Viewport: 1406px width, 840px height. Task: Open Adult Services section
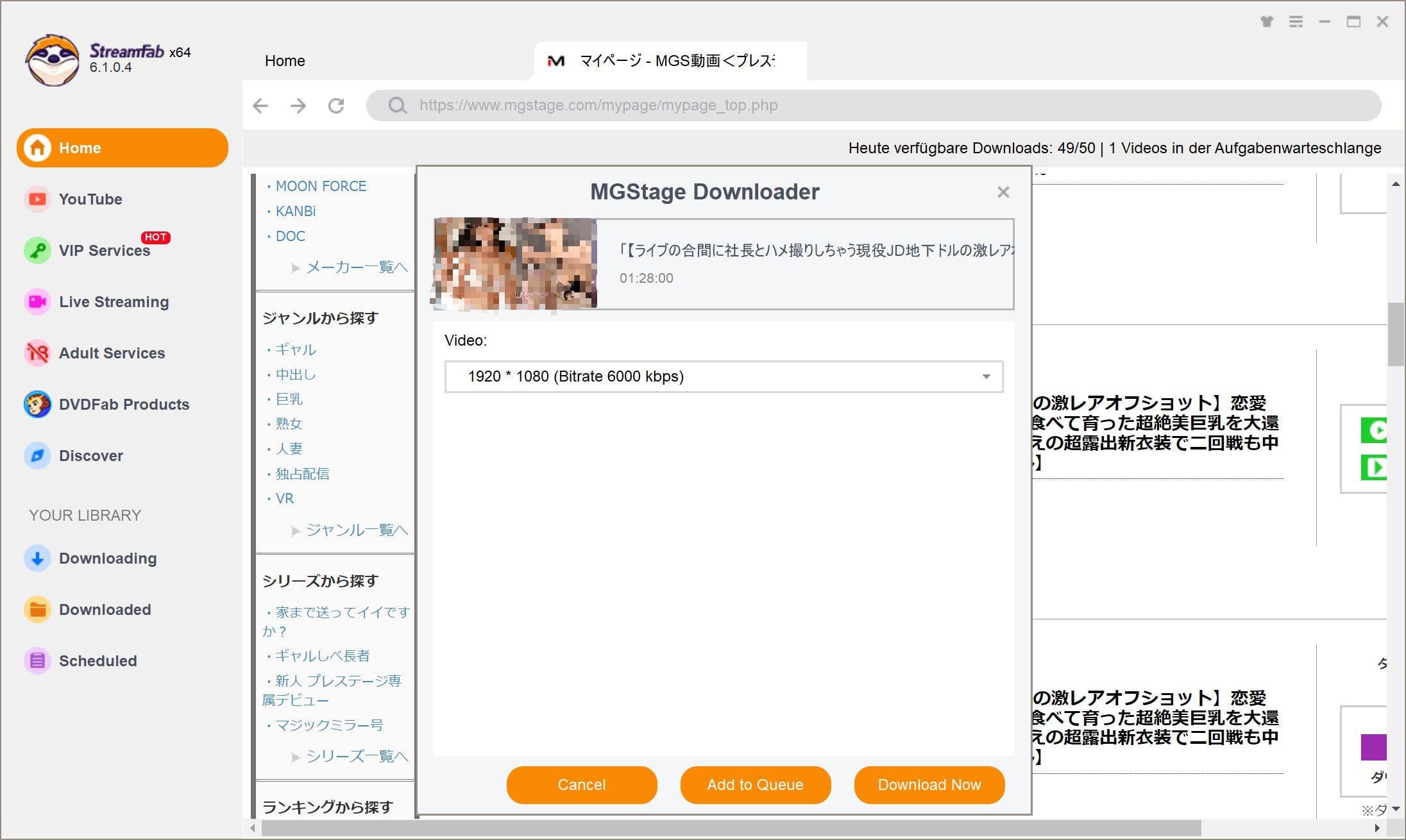pyautogui.click(x=112, y=353)
